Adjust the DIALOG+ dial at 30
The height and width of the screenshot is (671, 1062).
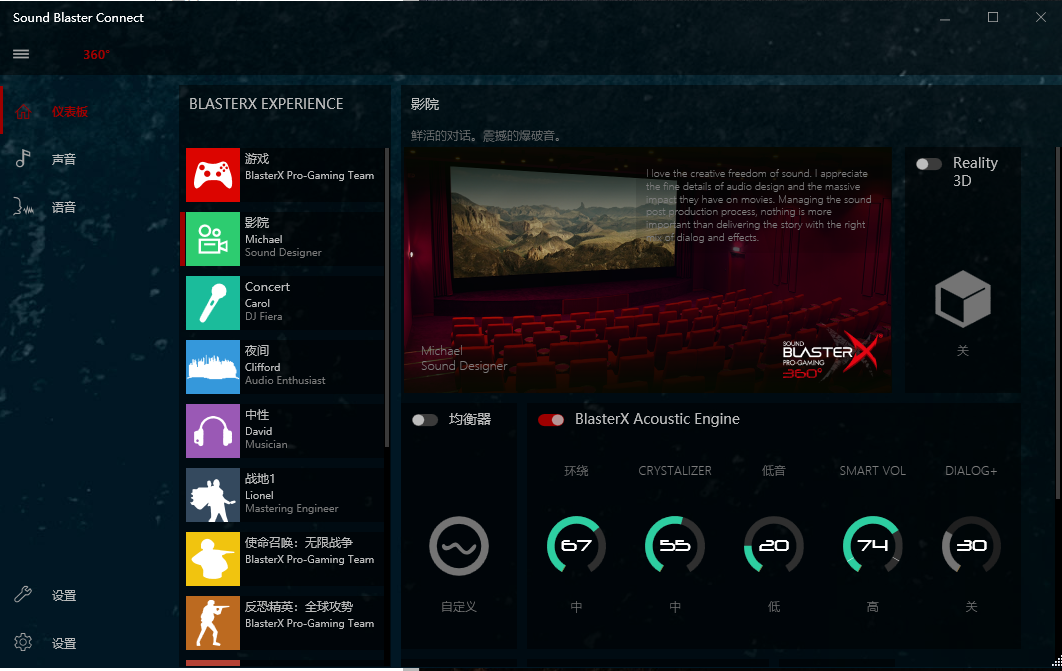point(971,546)
